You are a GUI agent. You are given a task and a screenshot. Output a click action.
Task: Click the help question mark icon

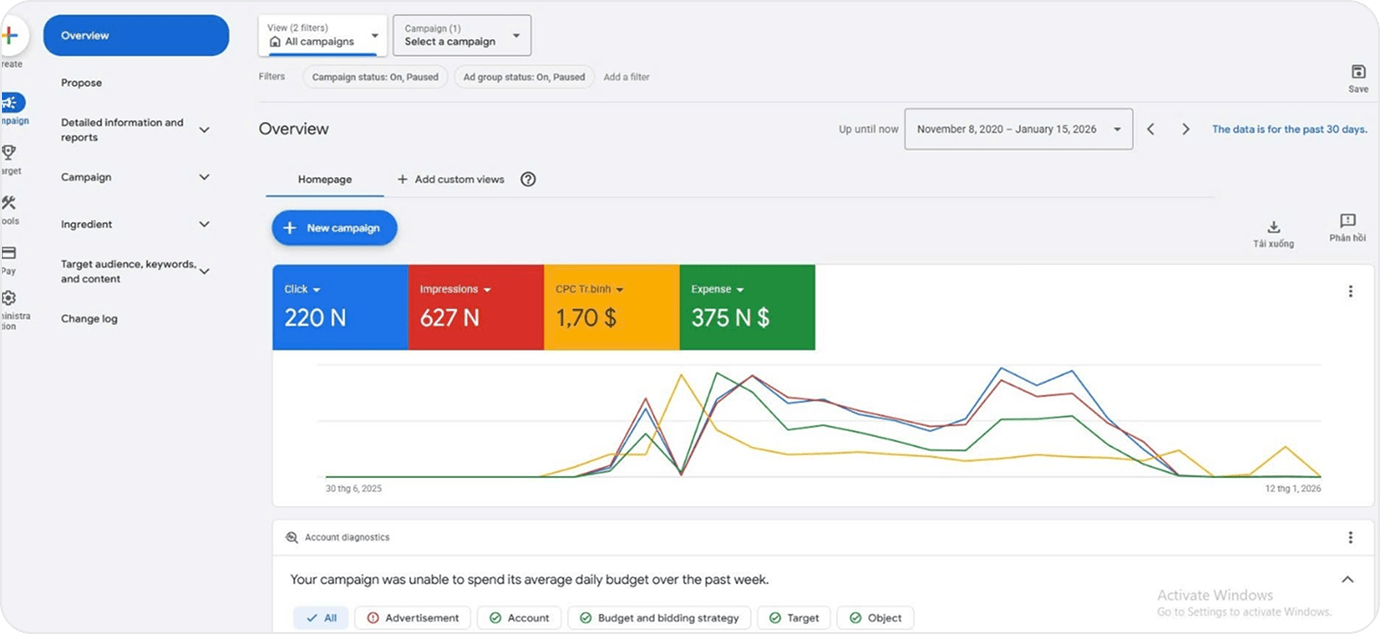(529, 179)
